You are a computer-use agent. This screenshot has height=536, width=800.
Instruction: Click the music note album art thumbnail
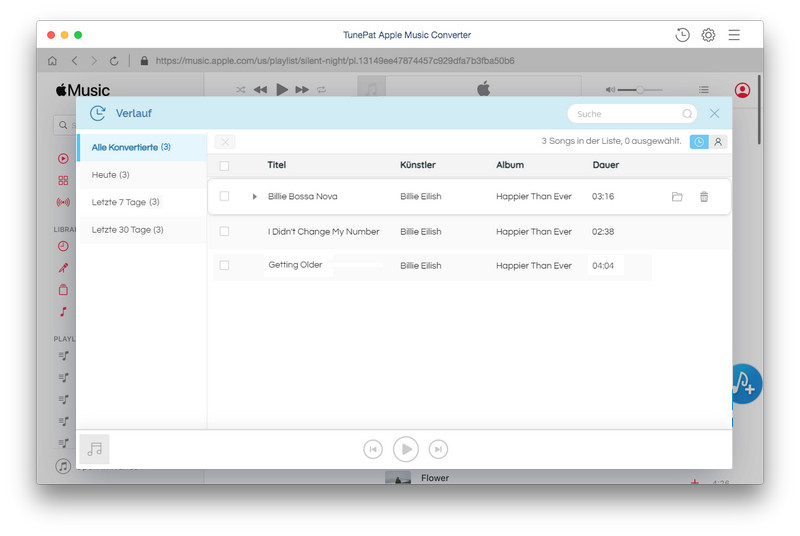pos(94,449)
